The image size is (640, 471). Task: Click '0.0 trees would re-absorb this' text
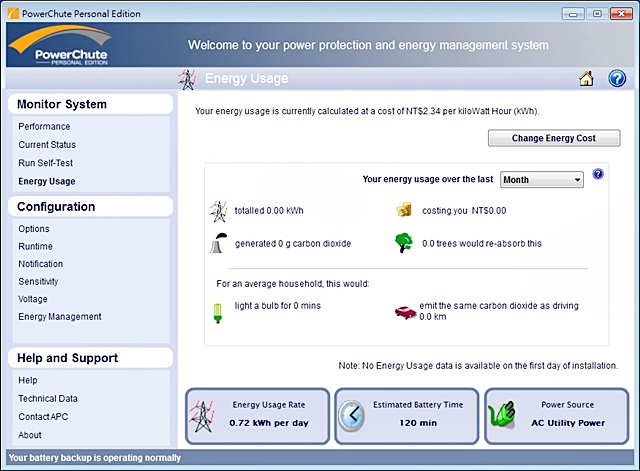(482, 244)
